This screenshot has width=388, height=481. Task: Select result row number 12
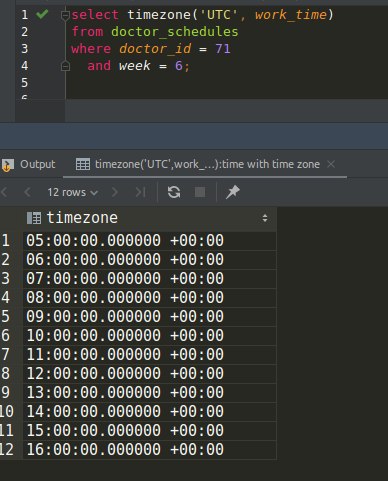pyautogui.click(x=7, y=450)
